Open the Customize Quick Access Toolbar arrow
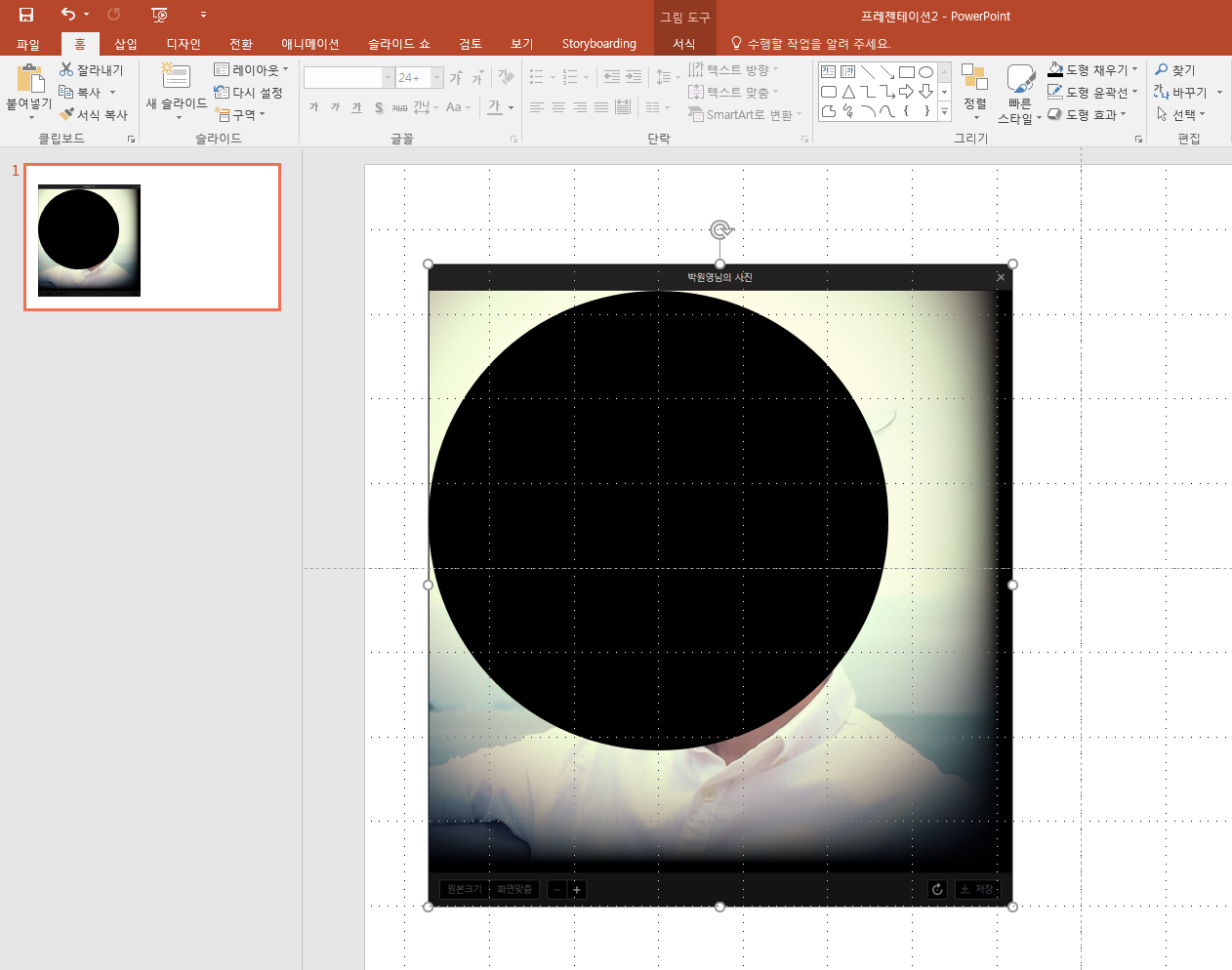 (203, 15)
